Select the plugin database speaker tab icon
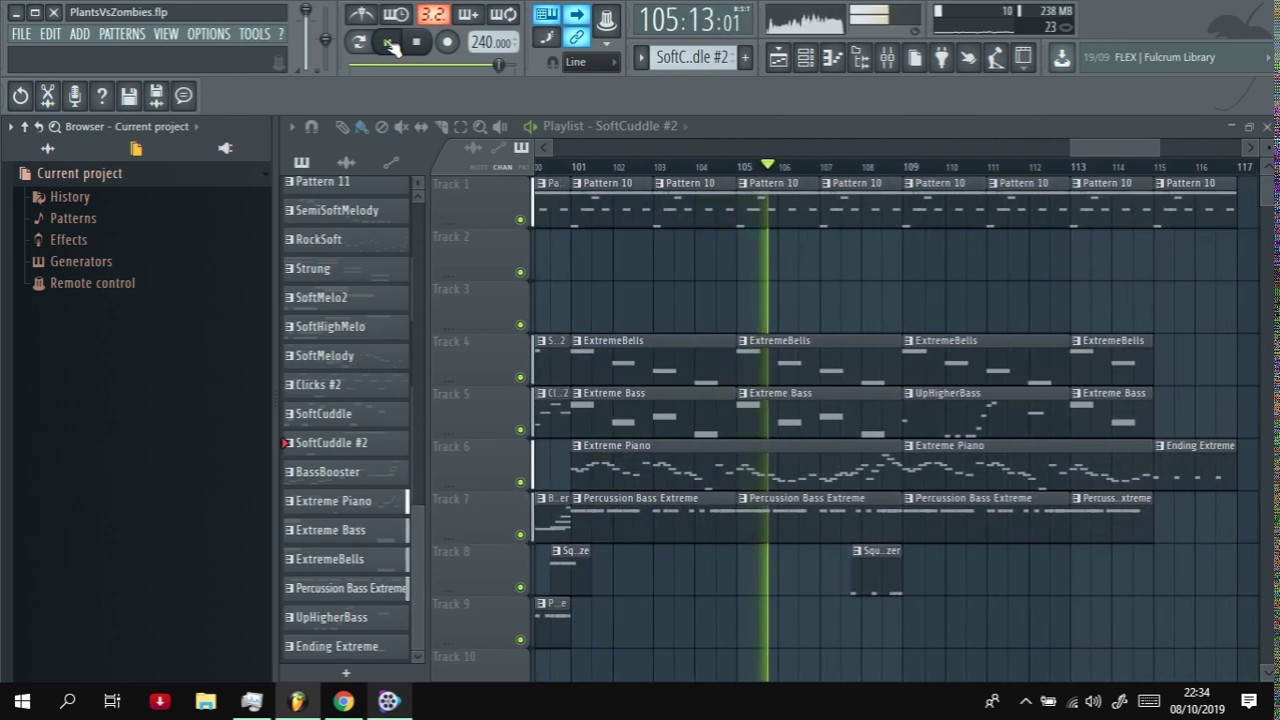The height and width of the screenshot is (720, 1280). [226, 149]
